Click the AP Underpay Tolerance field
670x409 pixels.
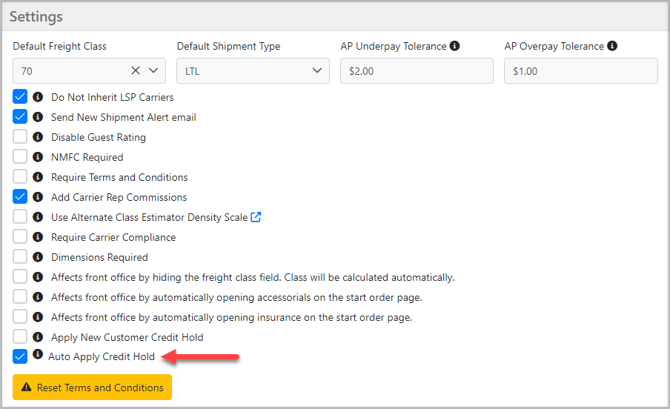tap(416, 71)
